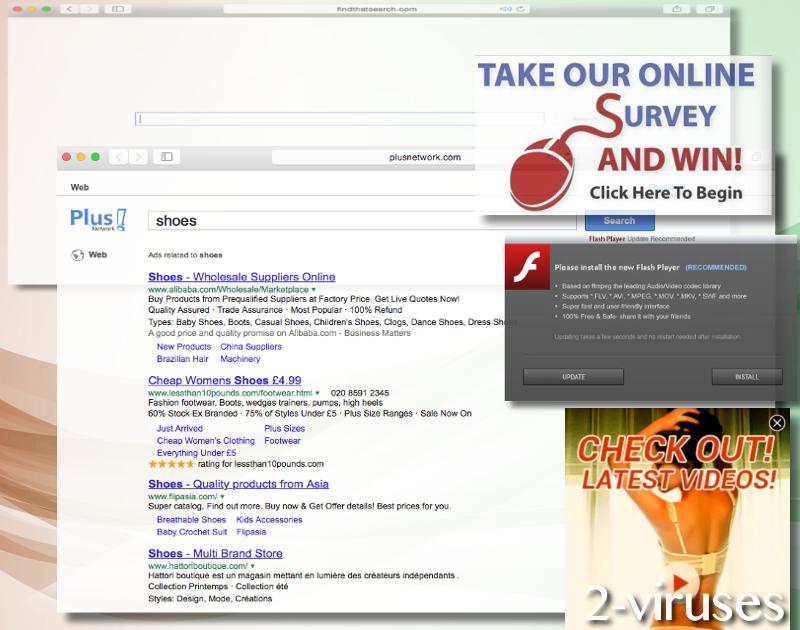This screenshot has height=630, width=800.
Task: Dismiss the Latest Videos ad with its X
Action: [x=777, y=425]
